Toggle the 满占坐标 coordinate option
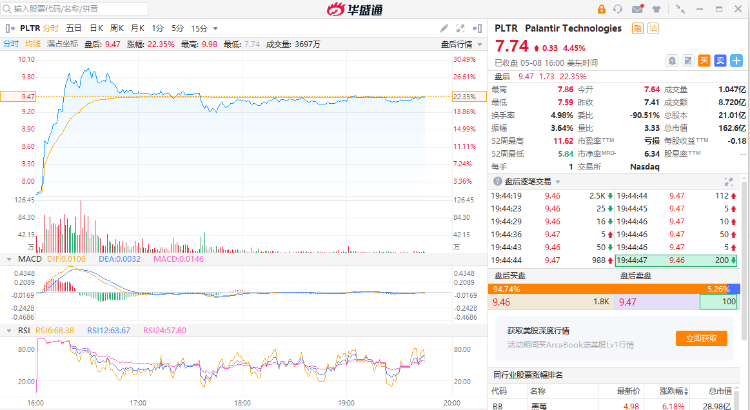750x410 pixels. tap(62, 44)
